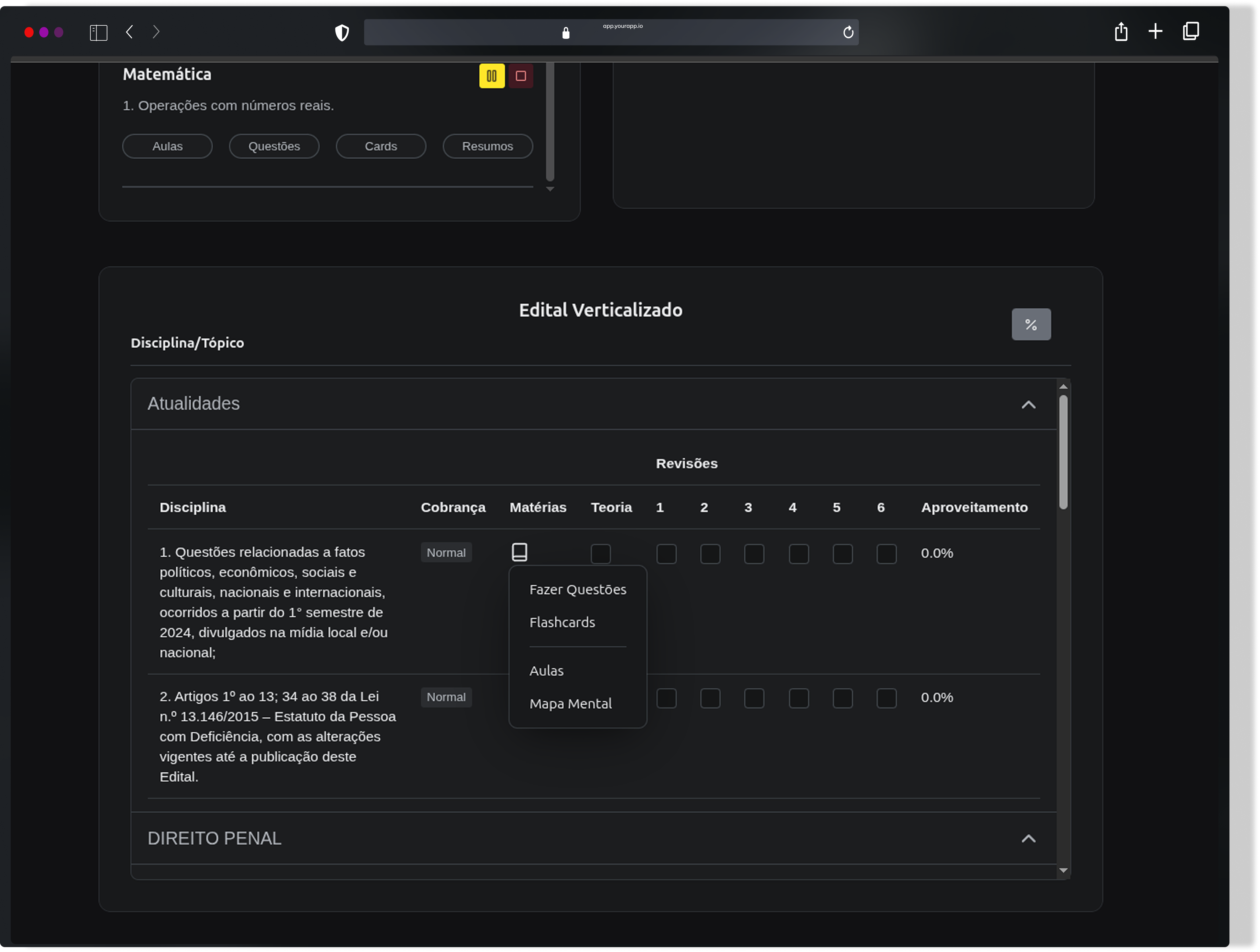Click the 0.0% value for topic 2
Image resolution: width=1260 pixels, height=952 pixels.
pos(937,697)
